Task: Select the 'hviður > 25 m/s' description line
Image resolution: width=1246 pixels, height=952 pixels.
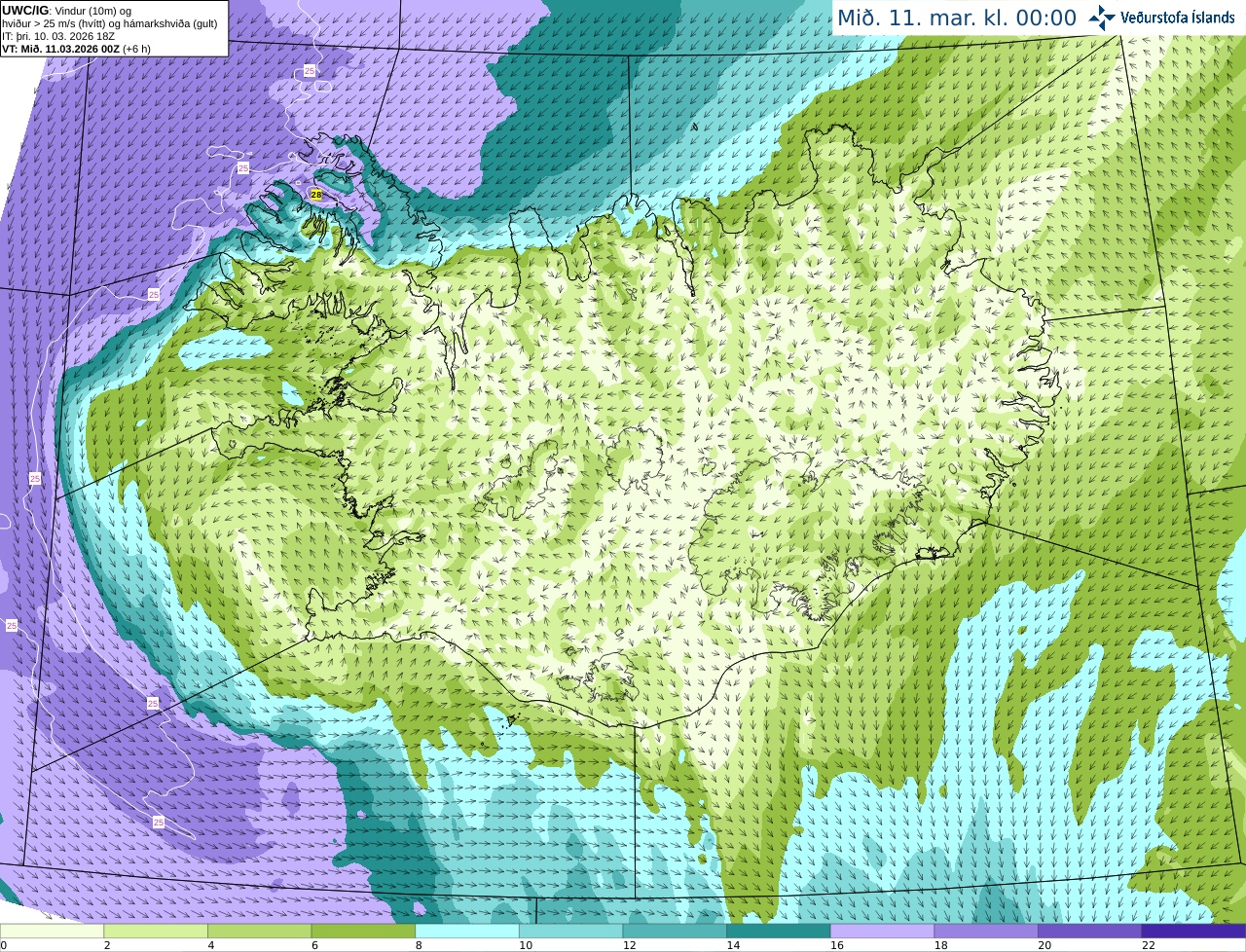Action: [110, 23]
